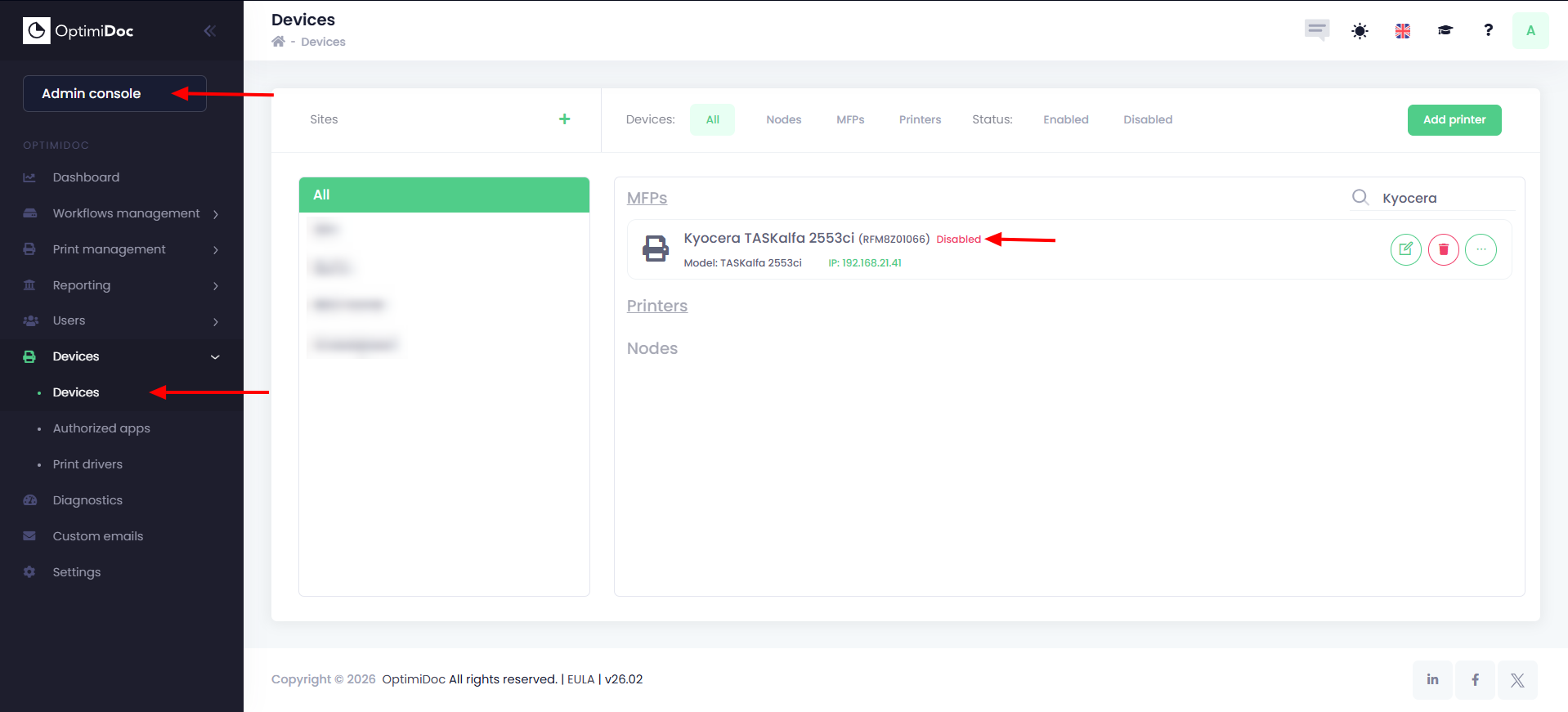Expand Print management submenu

tap(110, 249)
